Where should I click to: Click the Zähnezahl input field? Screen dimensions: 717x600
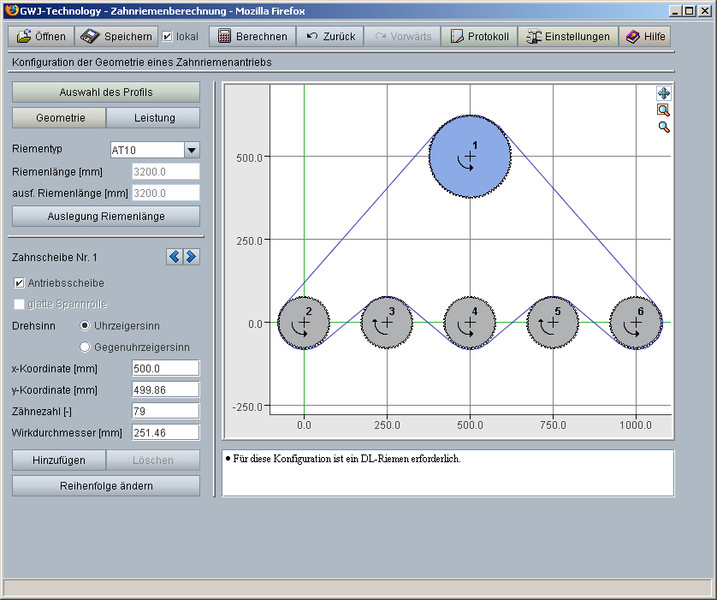[165, 411]
